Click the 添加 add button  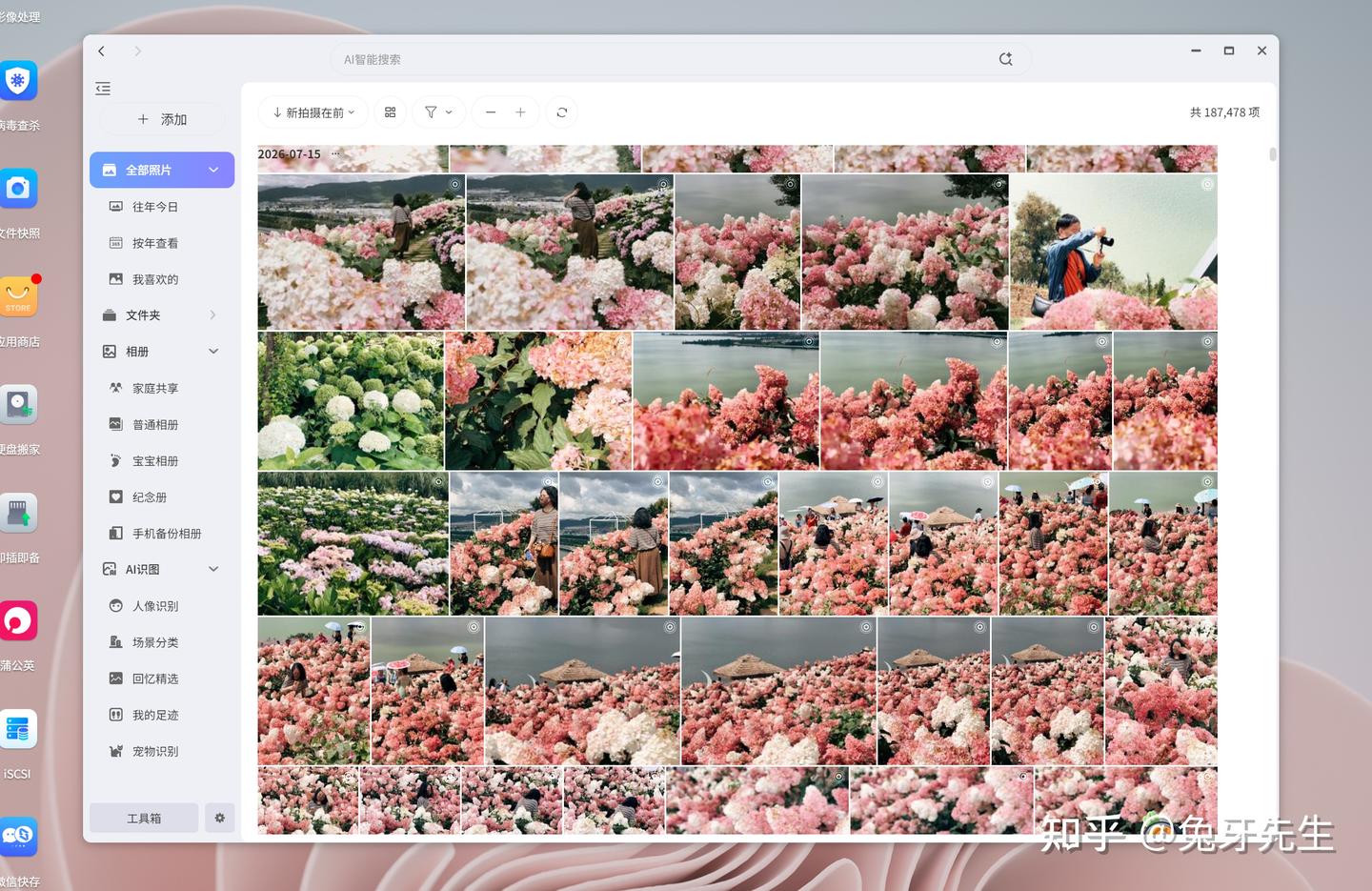tap(162, 119)
